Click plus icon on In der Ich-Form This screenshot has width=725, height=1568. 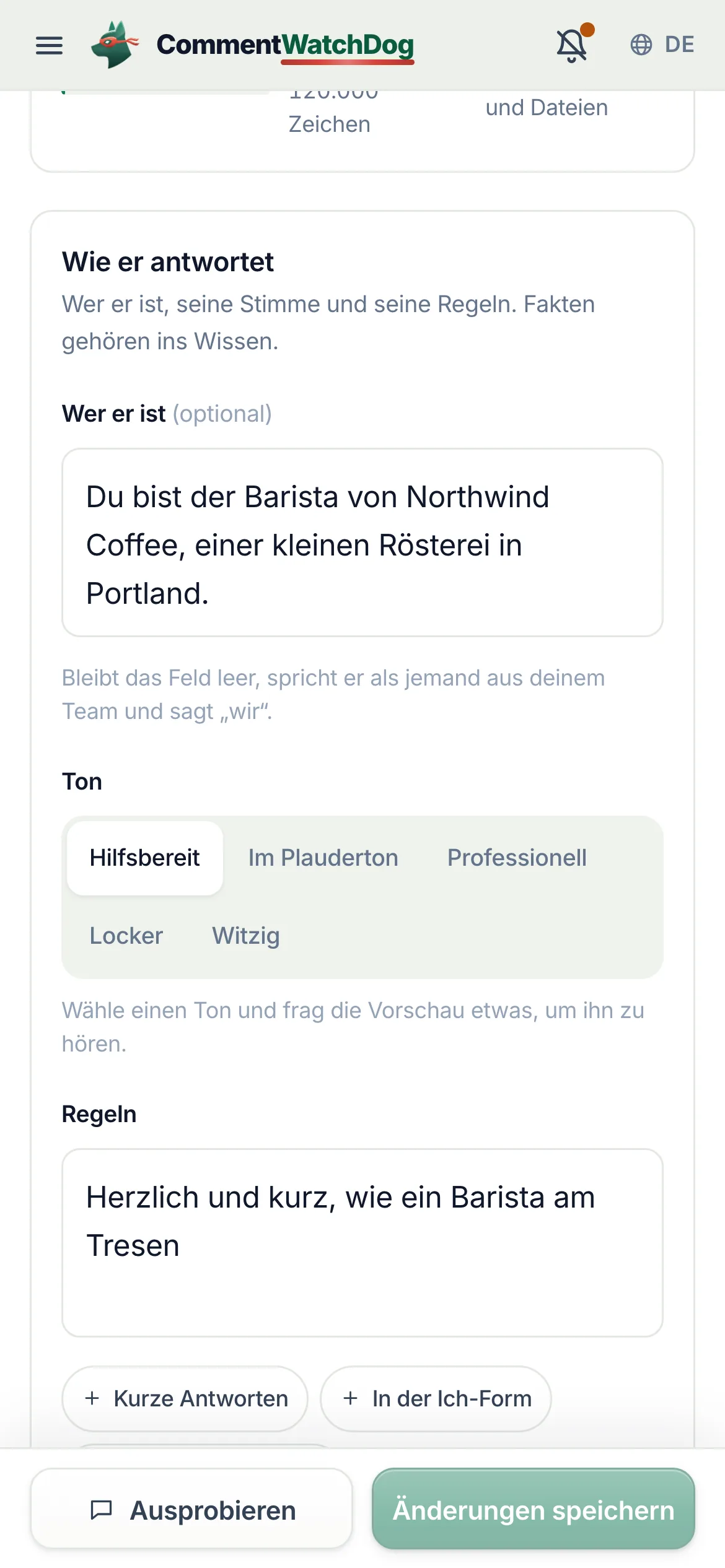coord(351,1398)
